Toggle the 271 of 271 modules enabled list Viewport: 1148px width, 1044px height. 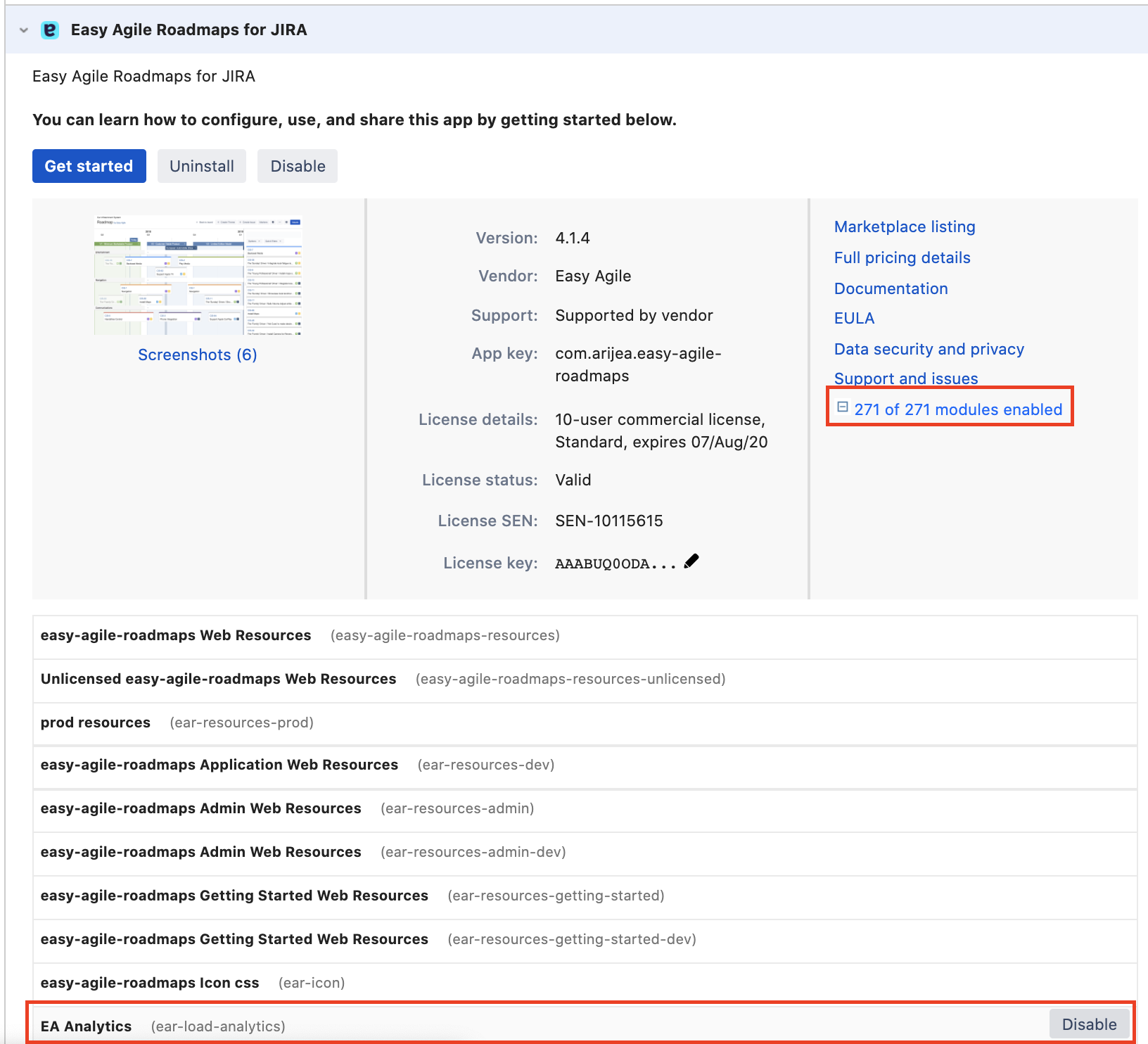tap(958, 409)
